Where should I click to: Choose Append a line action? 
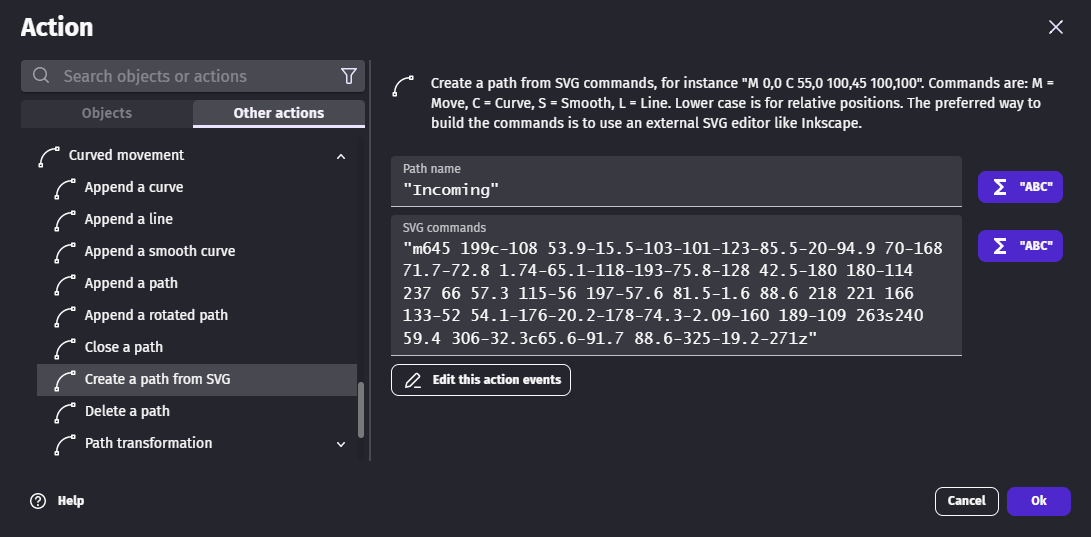(x=128, y=219)
